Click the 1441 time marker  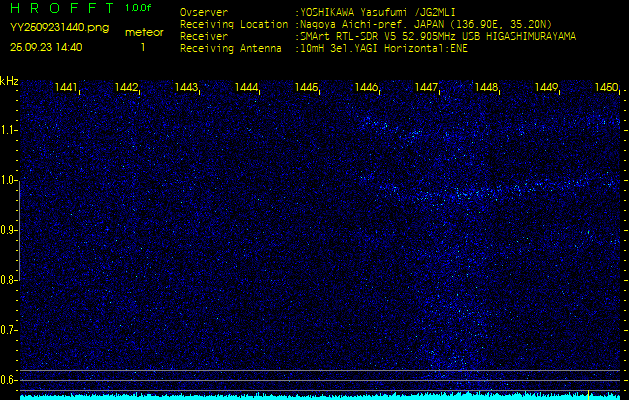pos(67,88)
